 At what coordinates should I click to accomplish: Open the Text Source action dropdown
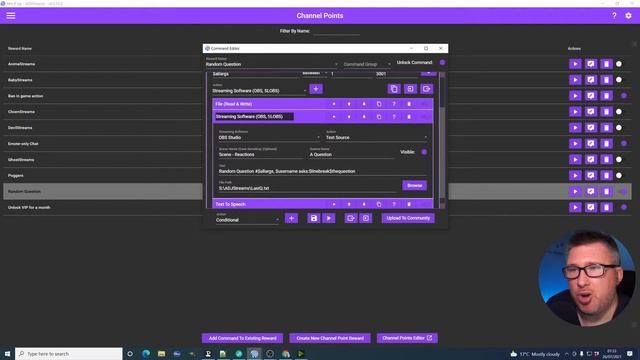(376, 138)
